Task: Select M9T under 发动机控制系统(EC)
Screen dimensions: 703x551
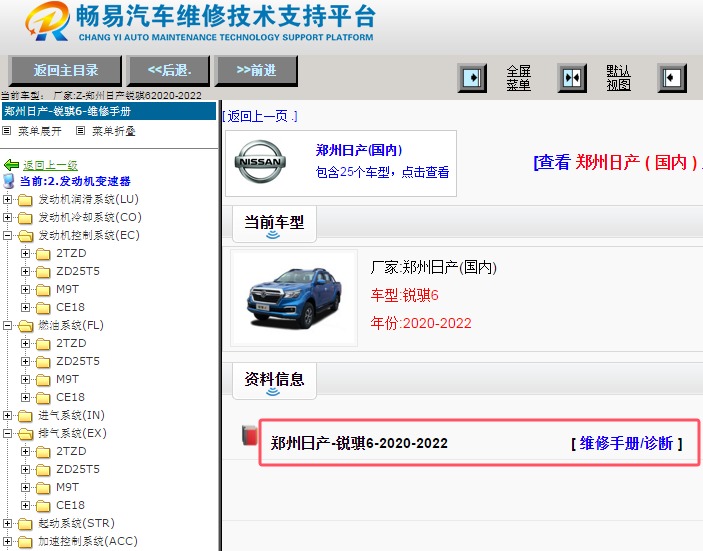Action: point(68,290)
